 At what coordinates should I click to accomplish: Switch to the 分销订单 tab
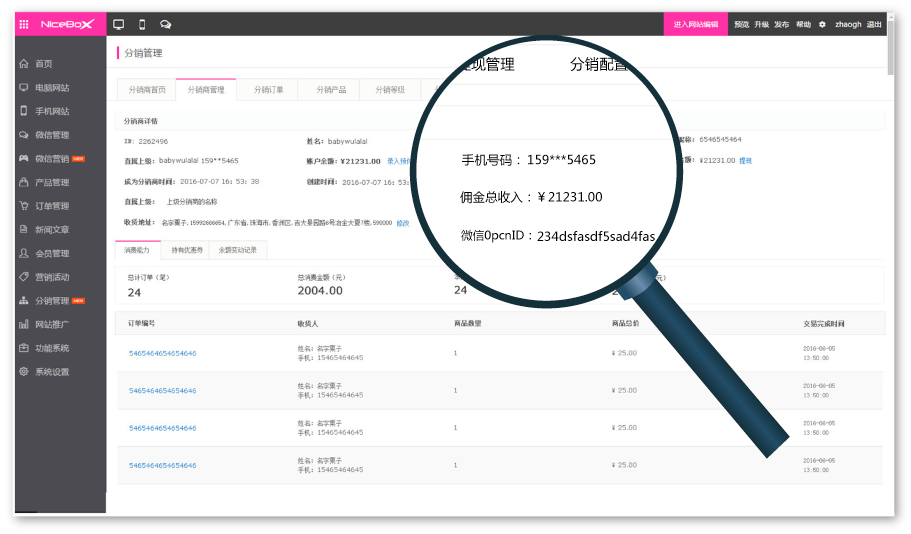(x=268, y=90)
